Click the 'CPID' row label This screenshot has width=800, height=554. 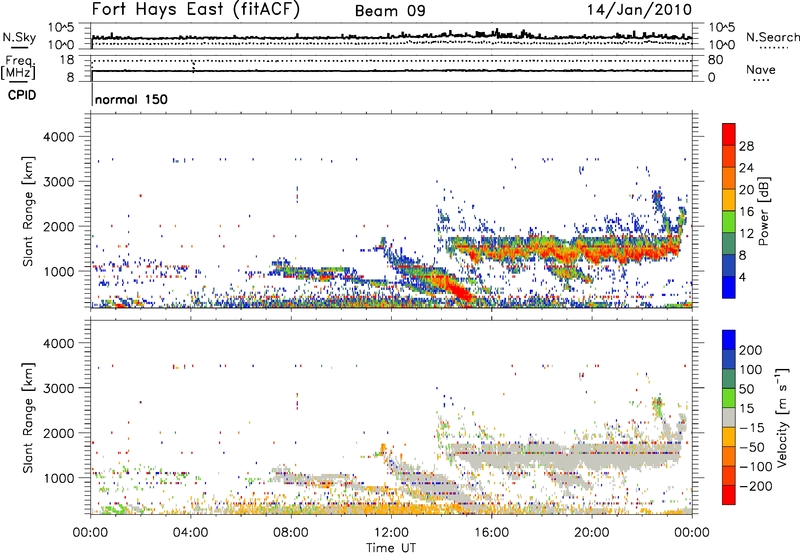[22, 95]
